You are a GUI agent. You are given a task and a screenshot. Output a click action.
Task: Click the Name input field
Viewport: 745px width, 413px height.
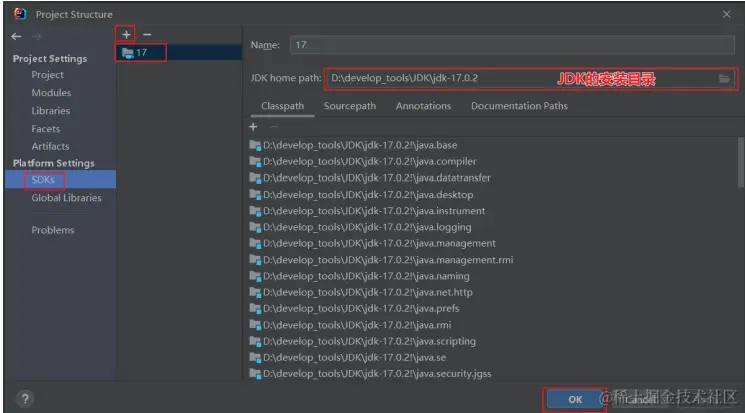tap(512, 45)
